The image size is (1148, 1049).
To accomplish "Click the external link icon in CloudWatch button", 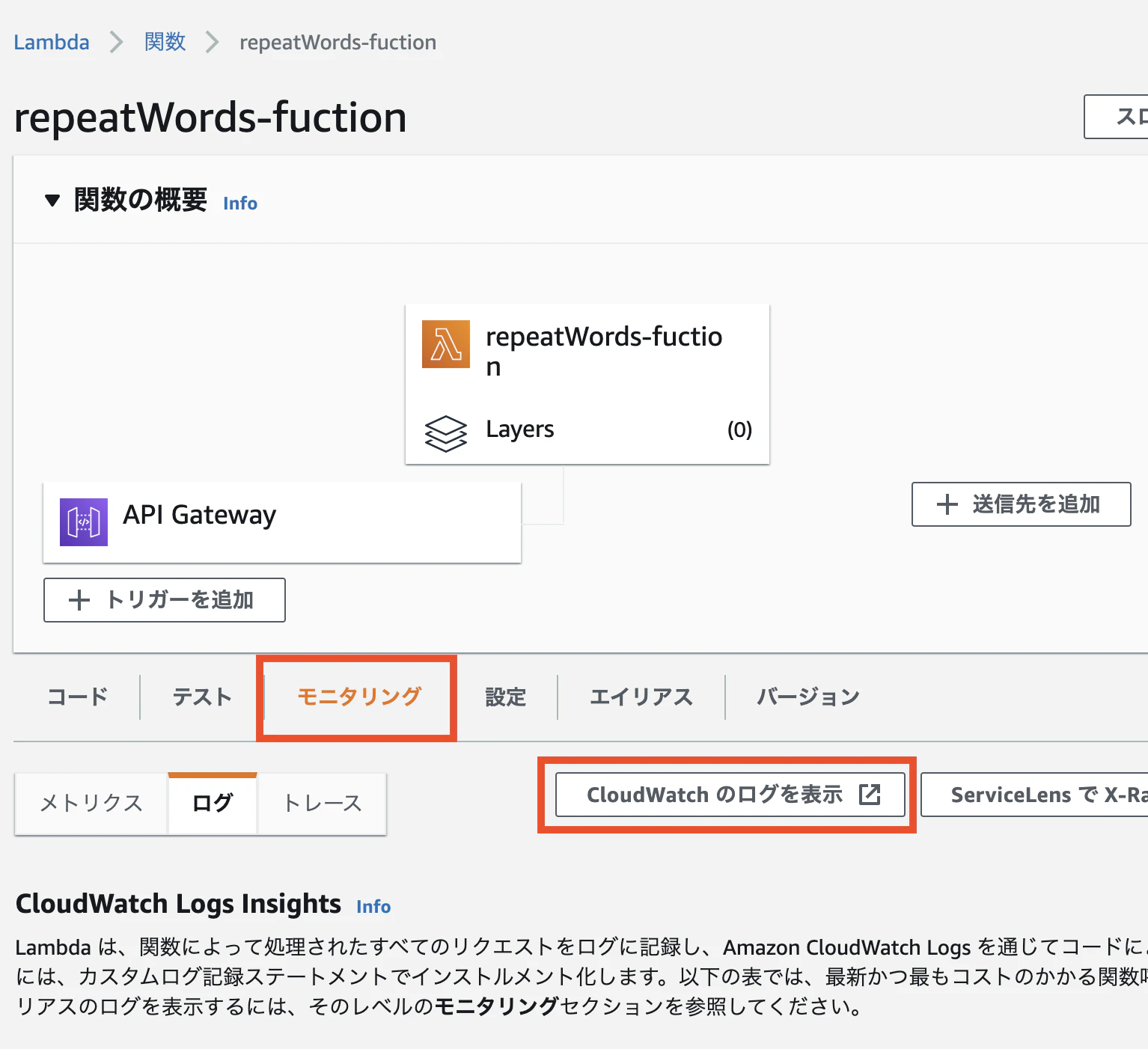I will pyautogui.click(x=870, y=795).
